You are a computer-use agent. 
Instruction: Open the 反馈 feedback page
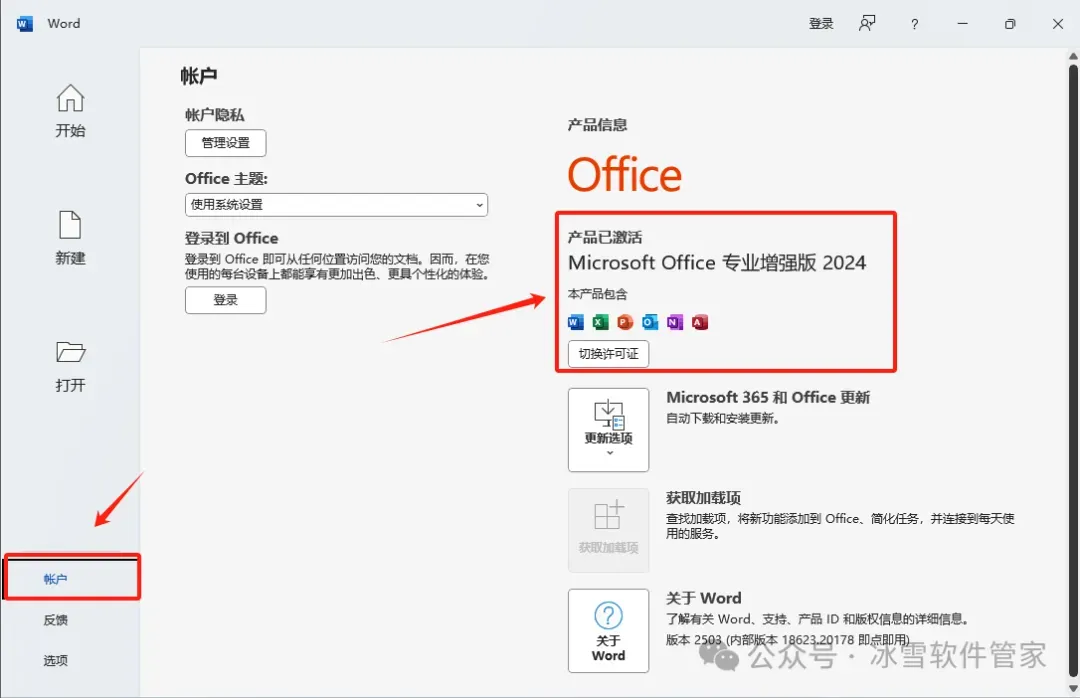coord(56,620)
